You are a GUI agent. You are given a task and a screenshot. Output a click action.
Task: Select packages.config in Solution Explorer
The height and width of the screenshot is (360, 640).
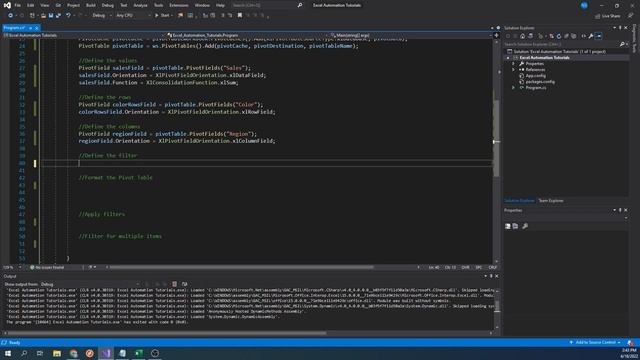click(x=540, y=82)
